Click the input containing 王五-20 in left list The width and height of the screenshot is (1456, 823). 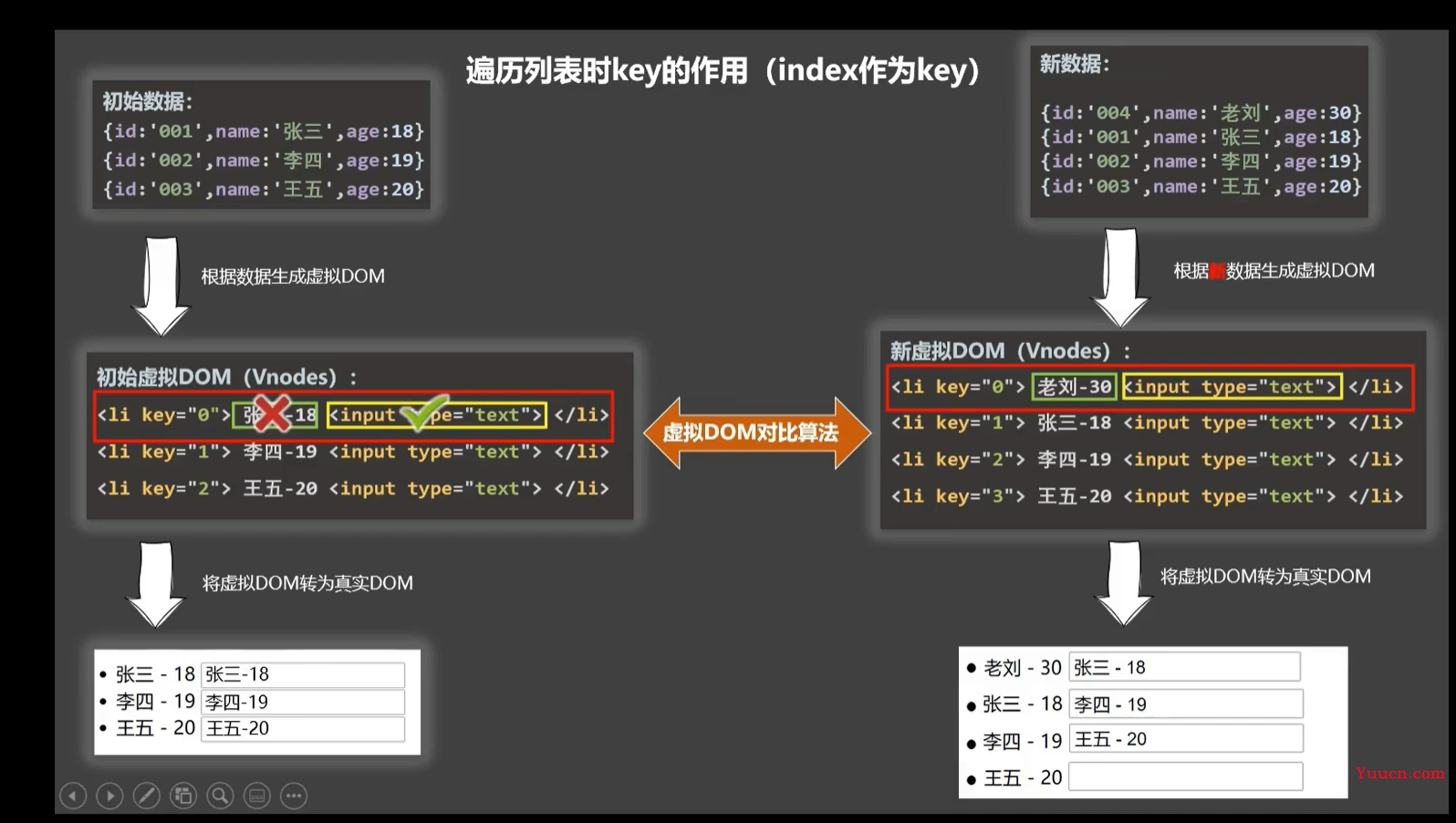click(303, 728)
